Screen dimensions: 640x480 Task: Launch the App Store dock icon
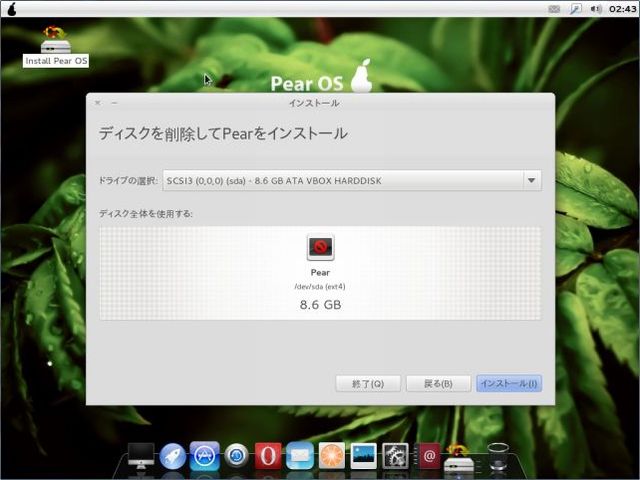coord(205,456)
